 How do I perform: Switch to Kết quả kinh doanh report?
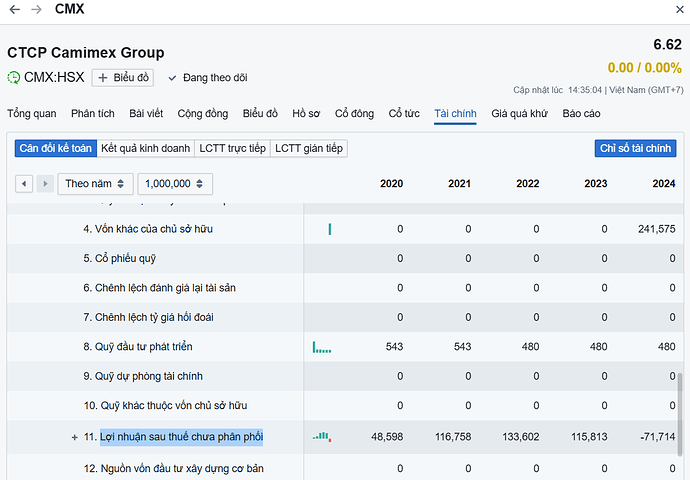pos(145,148)
